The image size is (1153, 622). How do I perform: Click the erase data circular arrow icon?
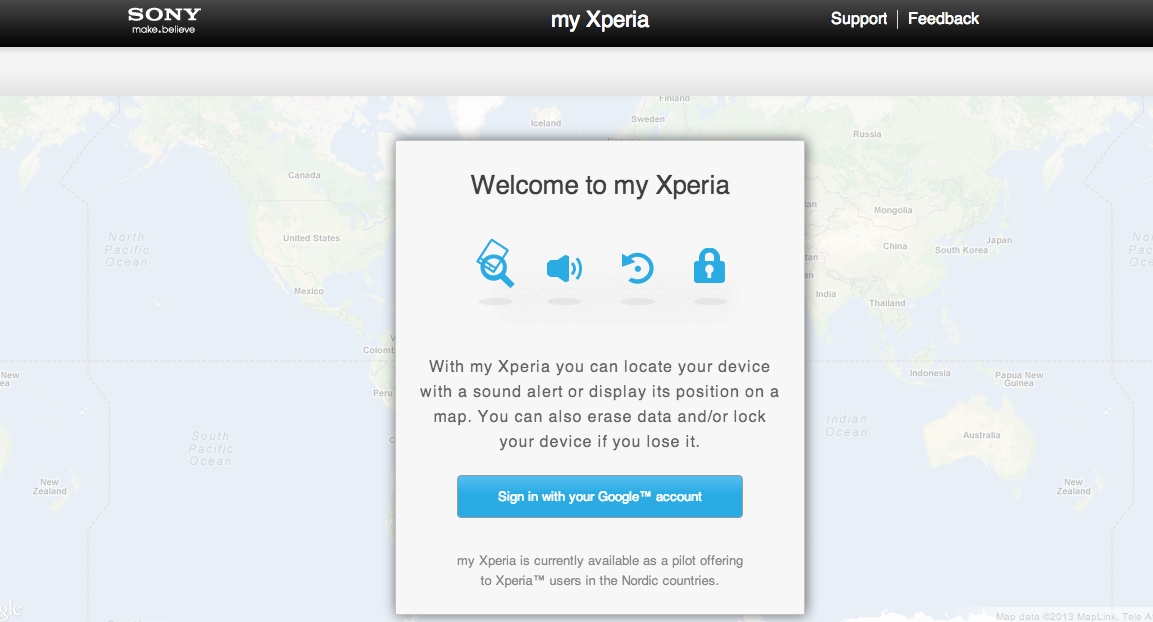coord(637,268)
